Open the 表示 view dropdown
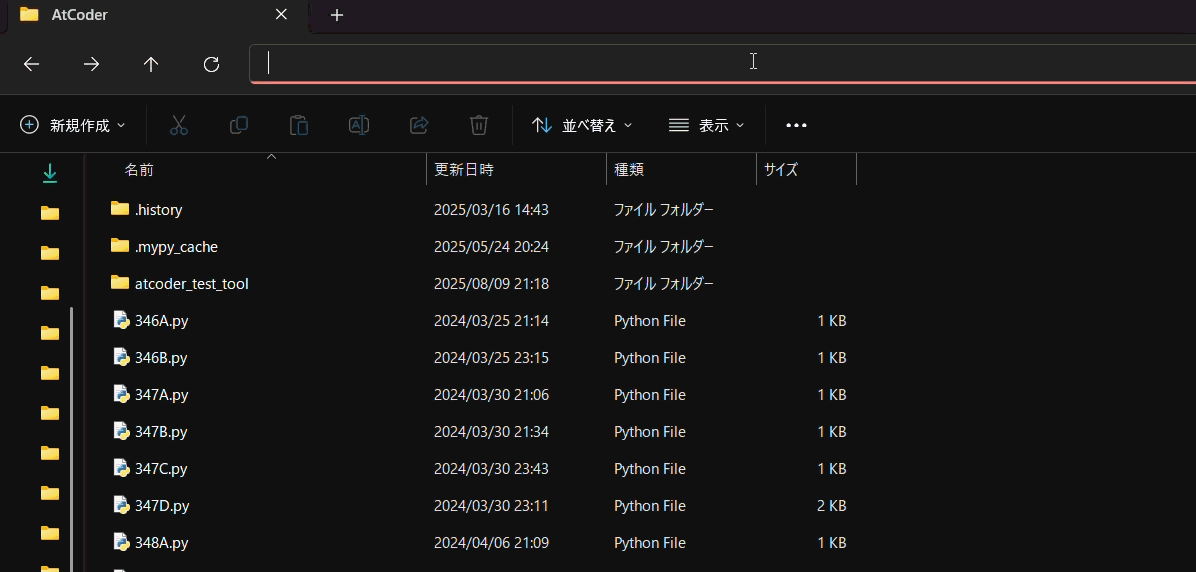The height and width of the screenshot is (572, 1196). pyautogui.click(x=706, y=125)
